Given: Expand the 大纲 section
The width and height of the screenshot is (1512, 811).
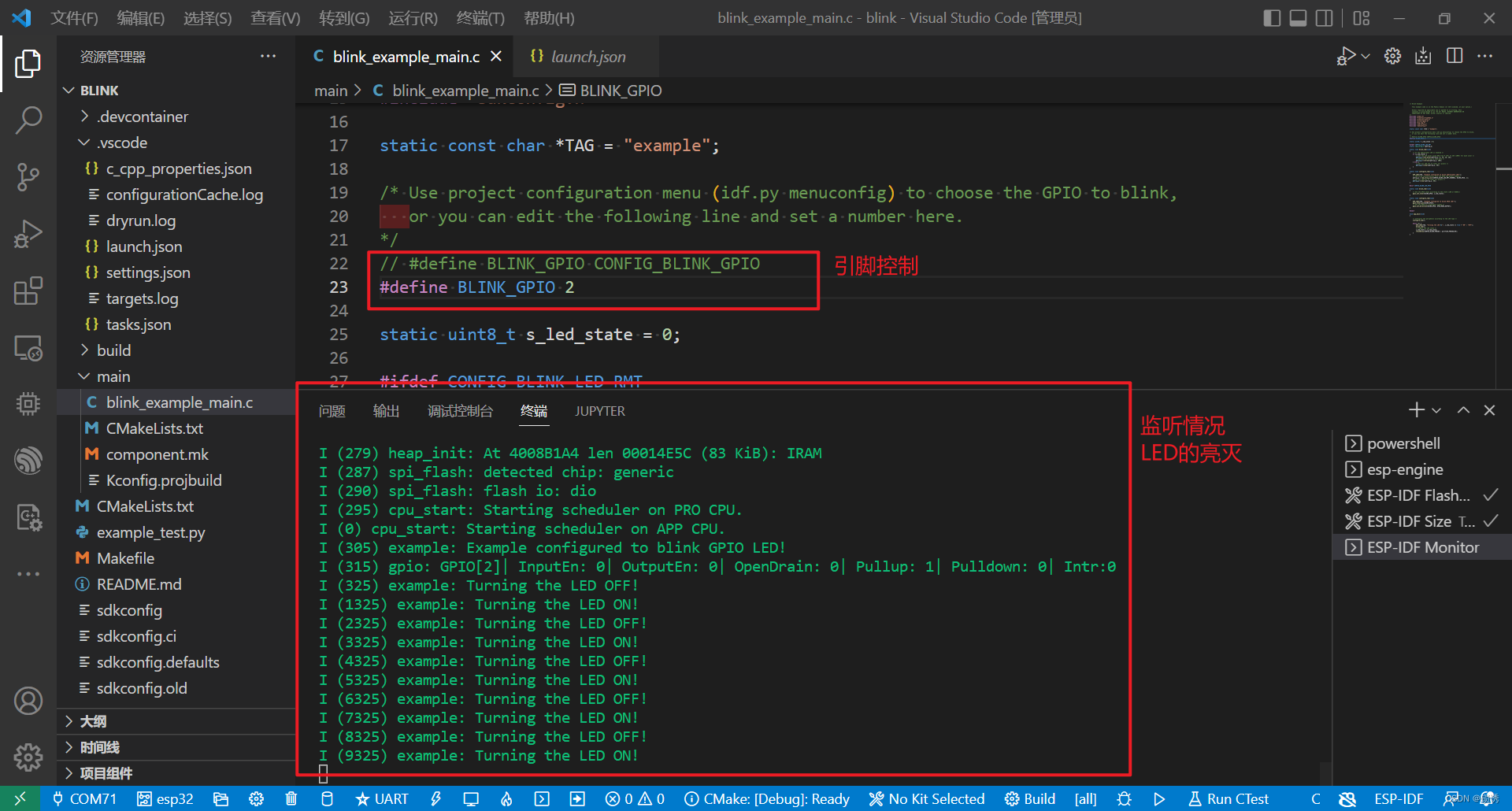Looking at the screenshot, I should [x=176, y=721].
